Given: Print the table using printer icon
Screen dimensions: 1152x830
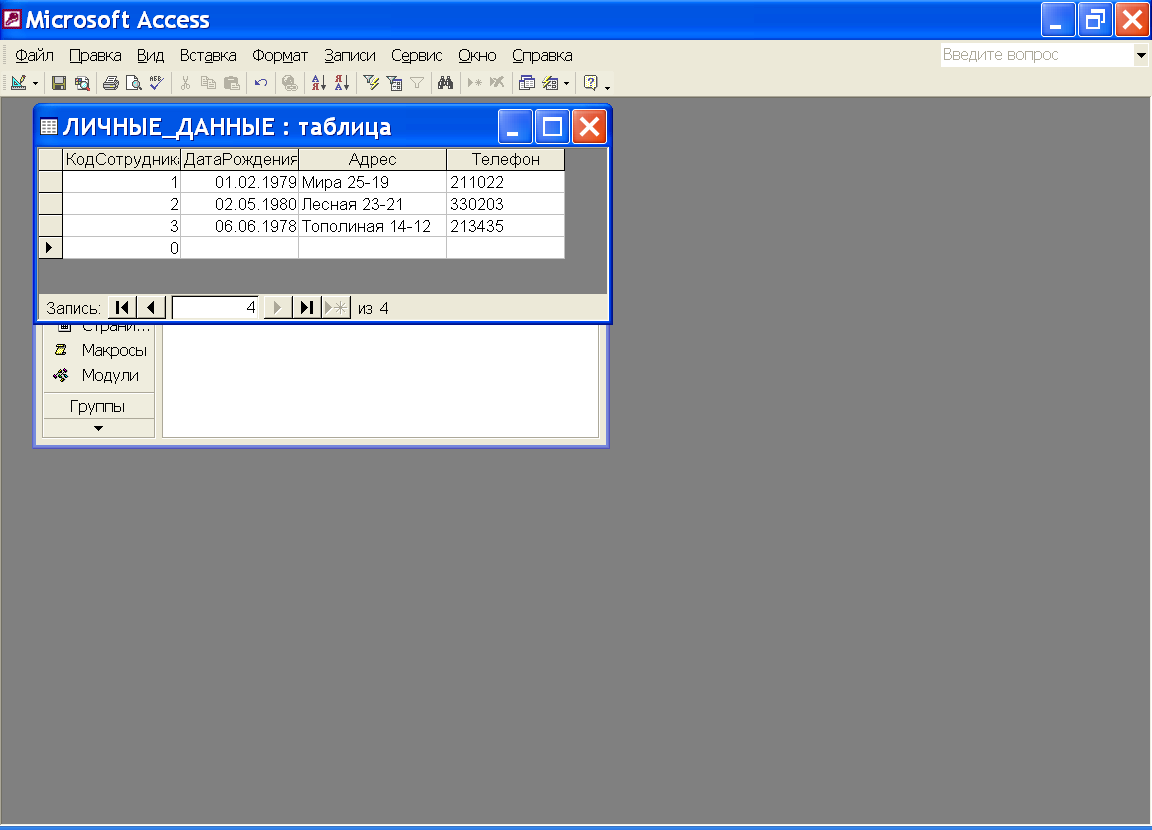Looking at the screenshot, I should tap(111, 83).
